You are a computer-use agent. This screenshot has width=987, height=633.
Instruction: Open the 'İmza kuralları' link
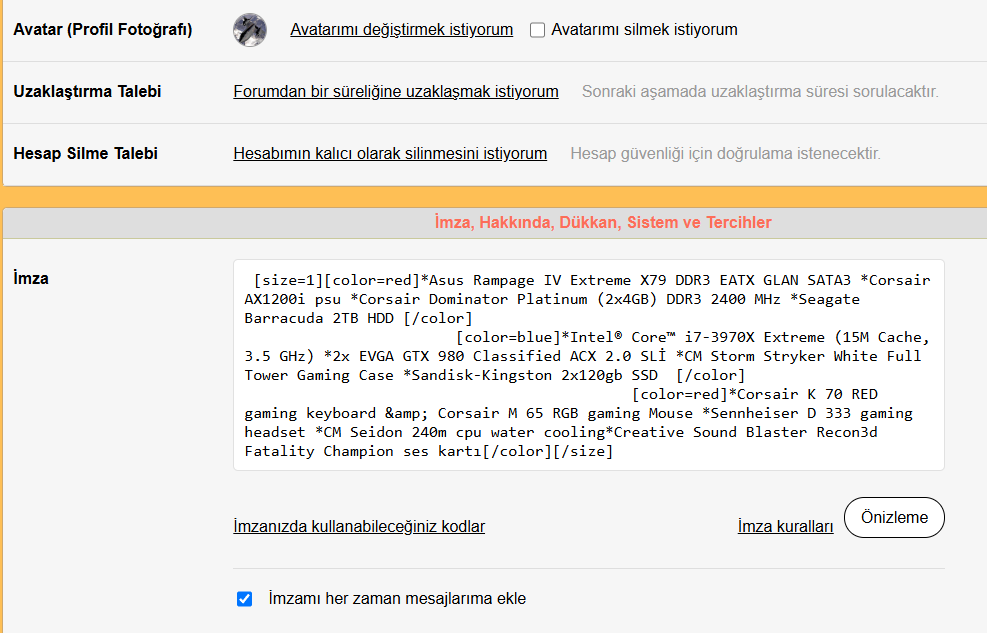[x=786, y=527]
